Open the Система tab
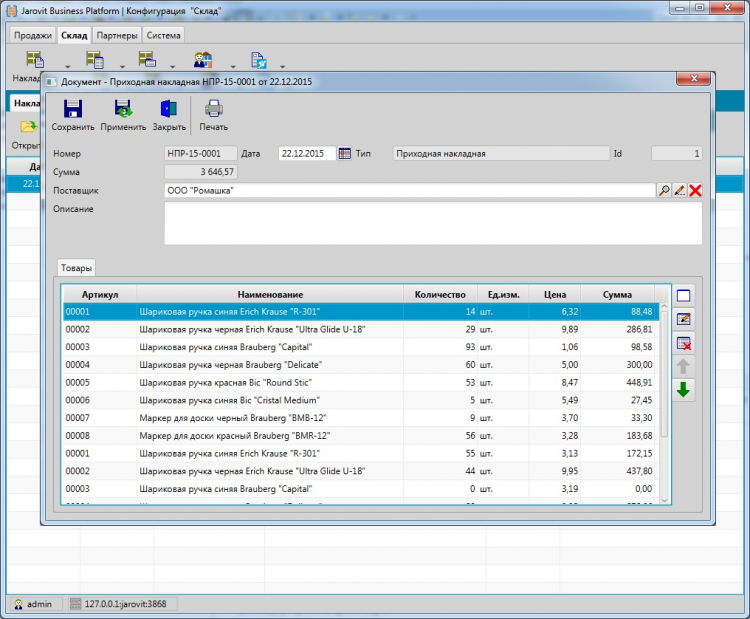This screenshot has width=750, height=619. pos(164,35)
